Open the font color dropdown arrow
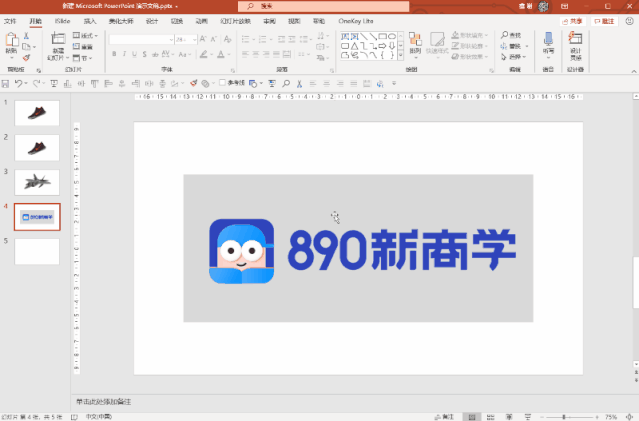 click(x=229, y=54)
